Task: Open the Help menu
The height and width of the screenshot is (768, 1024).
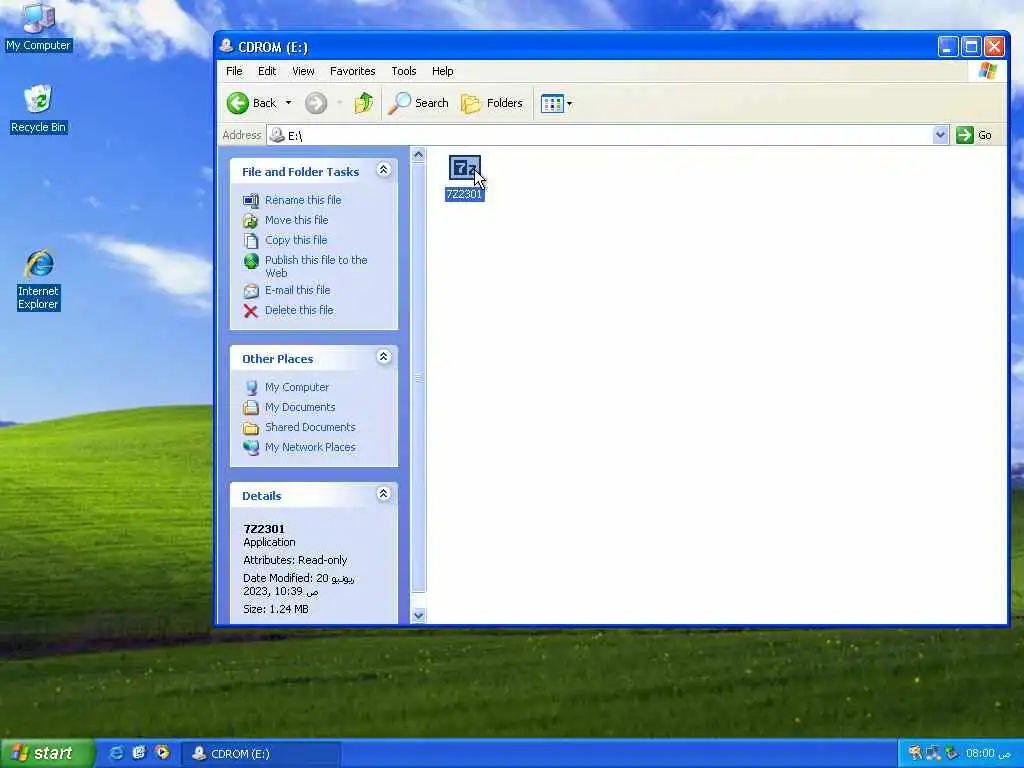Action: (x=442, y=71)
